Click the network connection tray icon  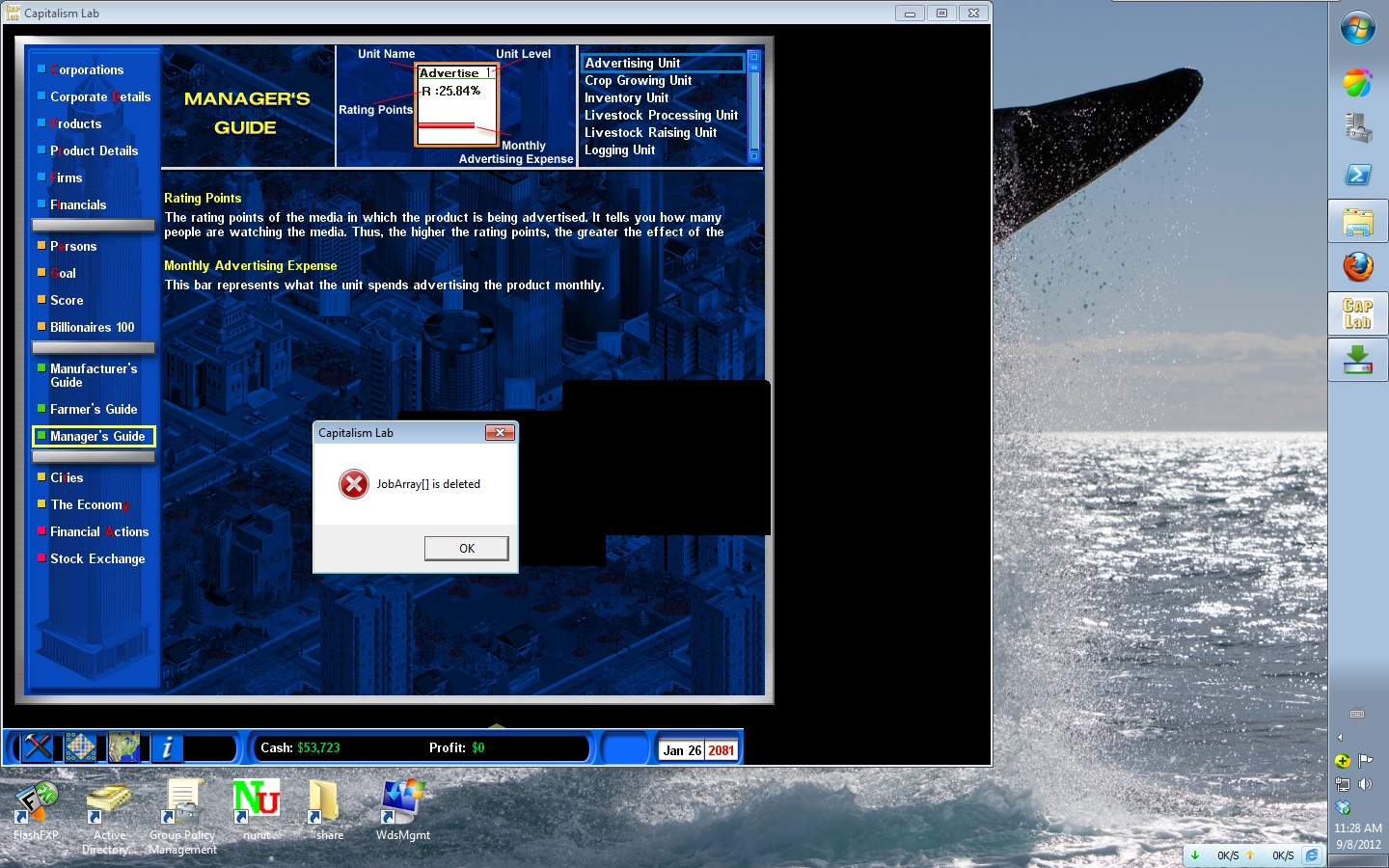(1343, 784)
